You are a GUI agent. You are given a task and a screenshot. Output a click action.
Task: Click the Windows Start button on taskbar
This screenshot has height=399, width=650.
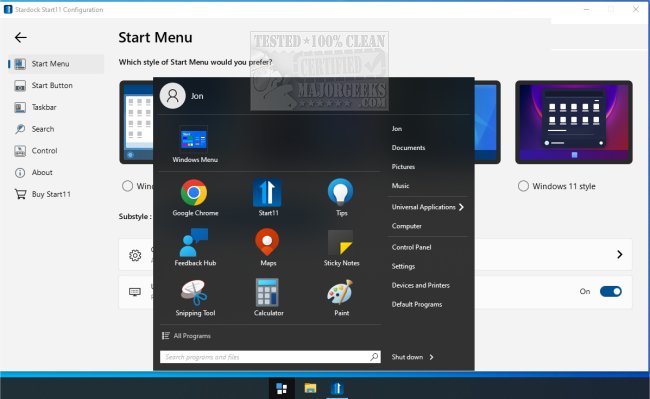282,388
